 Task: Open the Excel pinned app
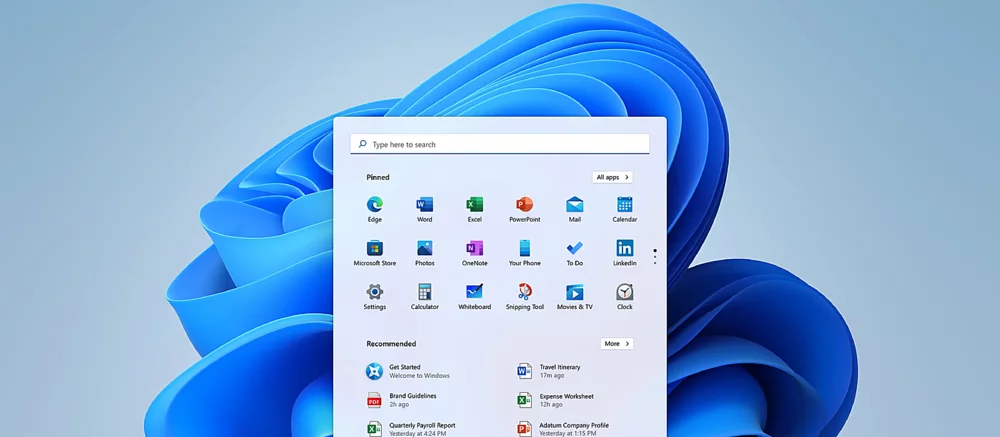coord(474,205)
